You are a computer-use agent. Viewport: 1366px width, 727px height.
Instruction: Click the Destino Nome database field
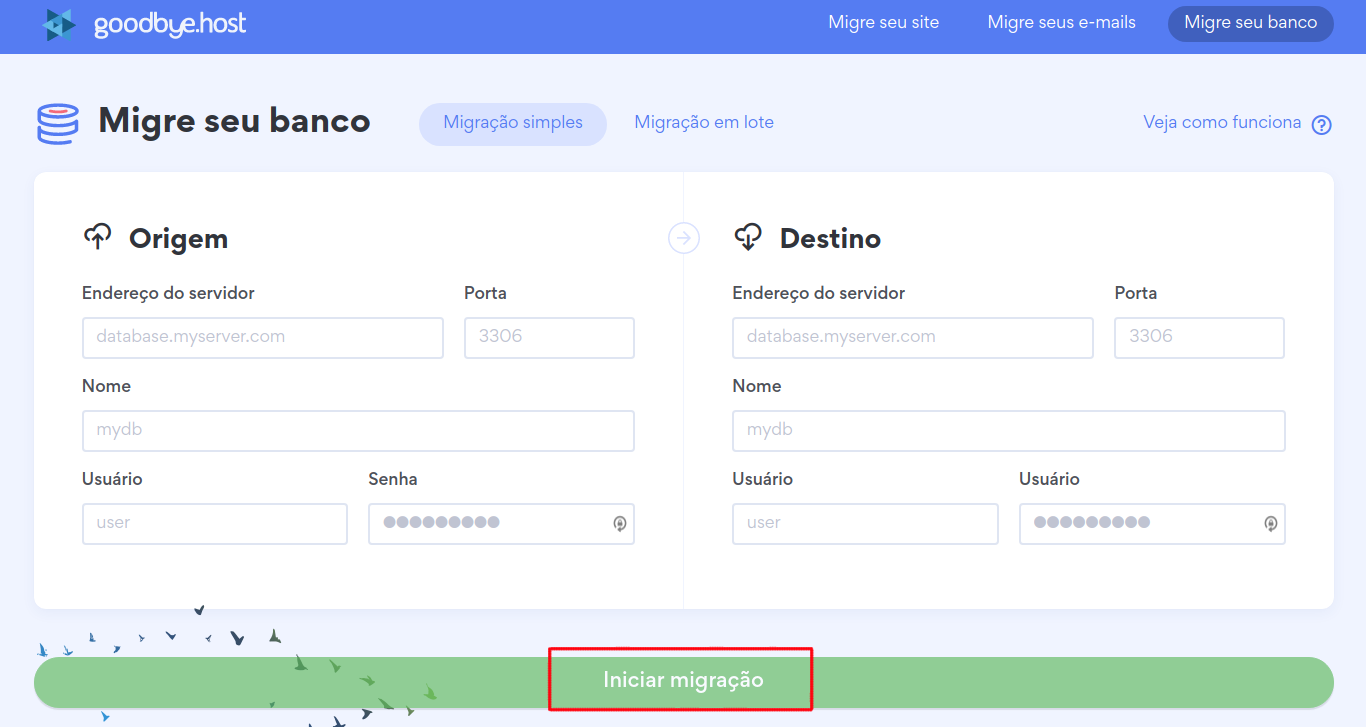pyautogui.click(x=1008, y=430)
